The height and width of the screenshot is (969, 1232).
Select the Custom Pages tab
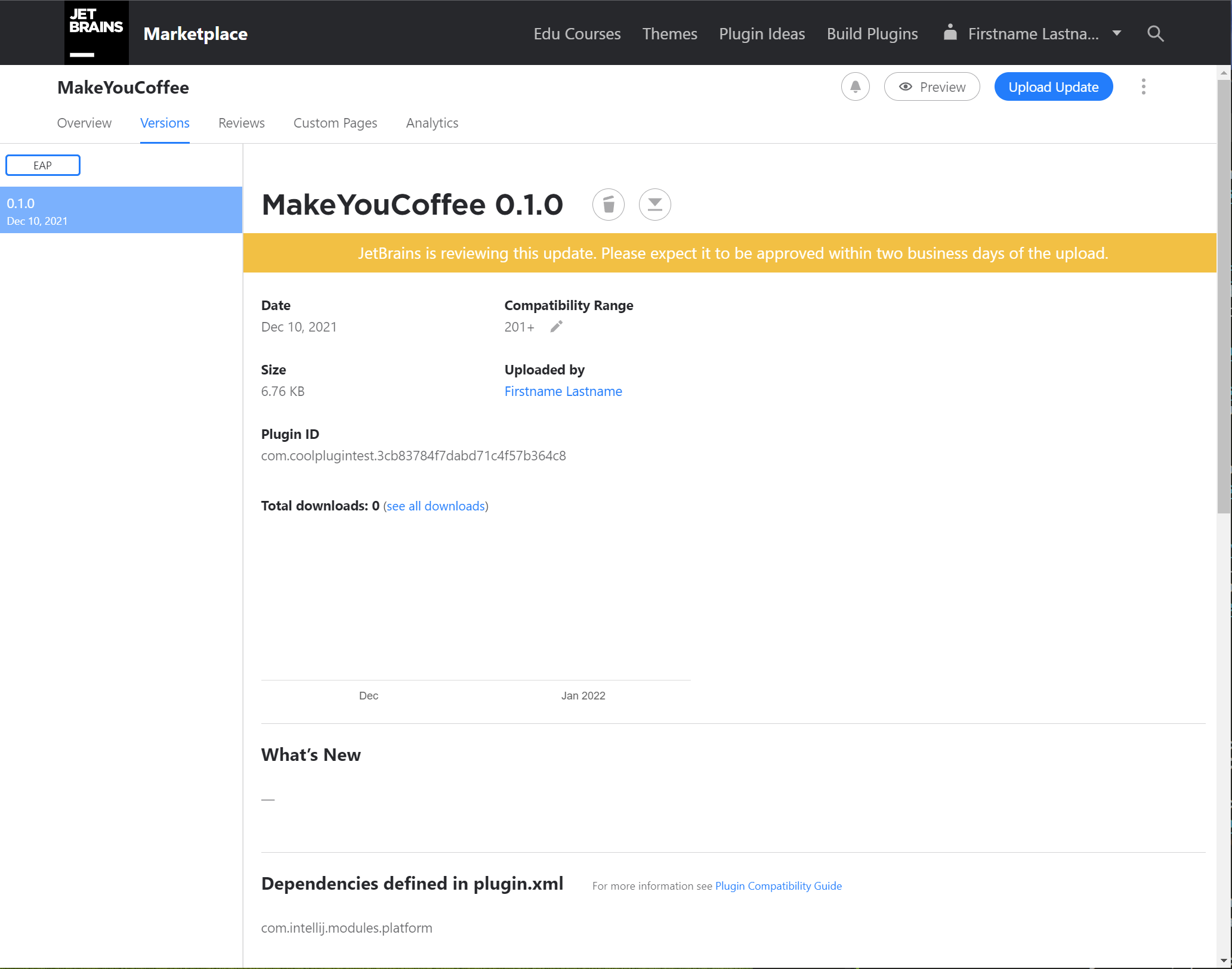coord(335,123)
